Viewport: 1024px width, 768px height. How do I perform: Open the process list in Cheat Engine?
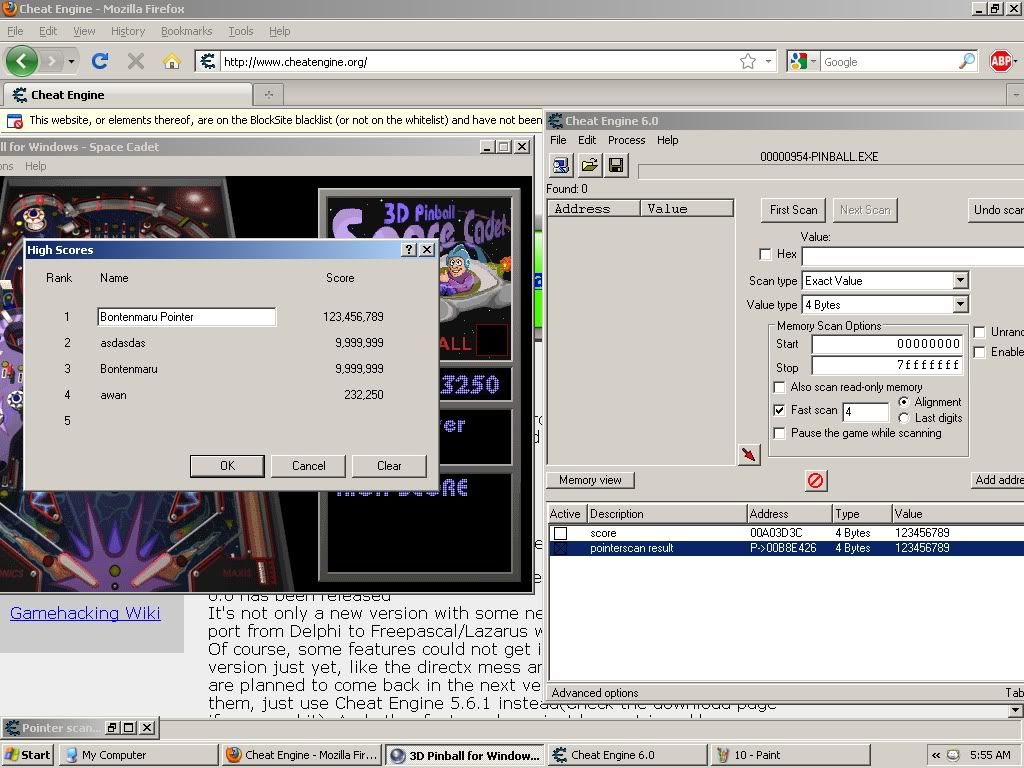pos(561,165)
